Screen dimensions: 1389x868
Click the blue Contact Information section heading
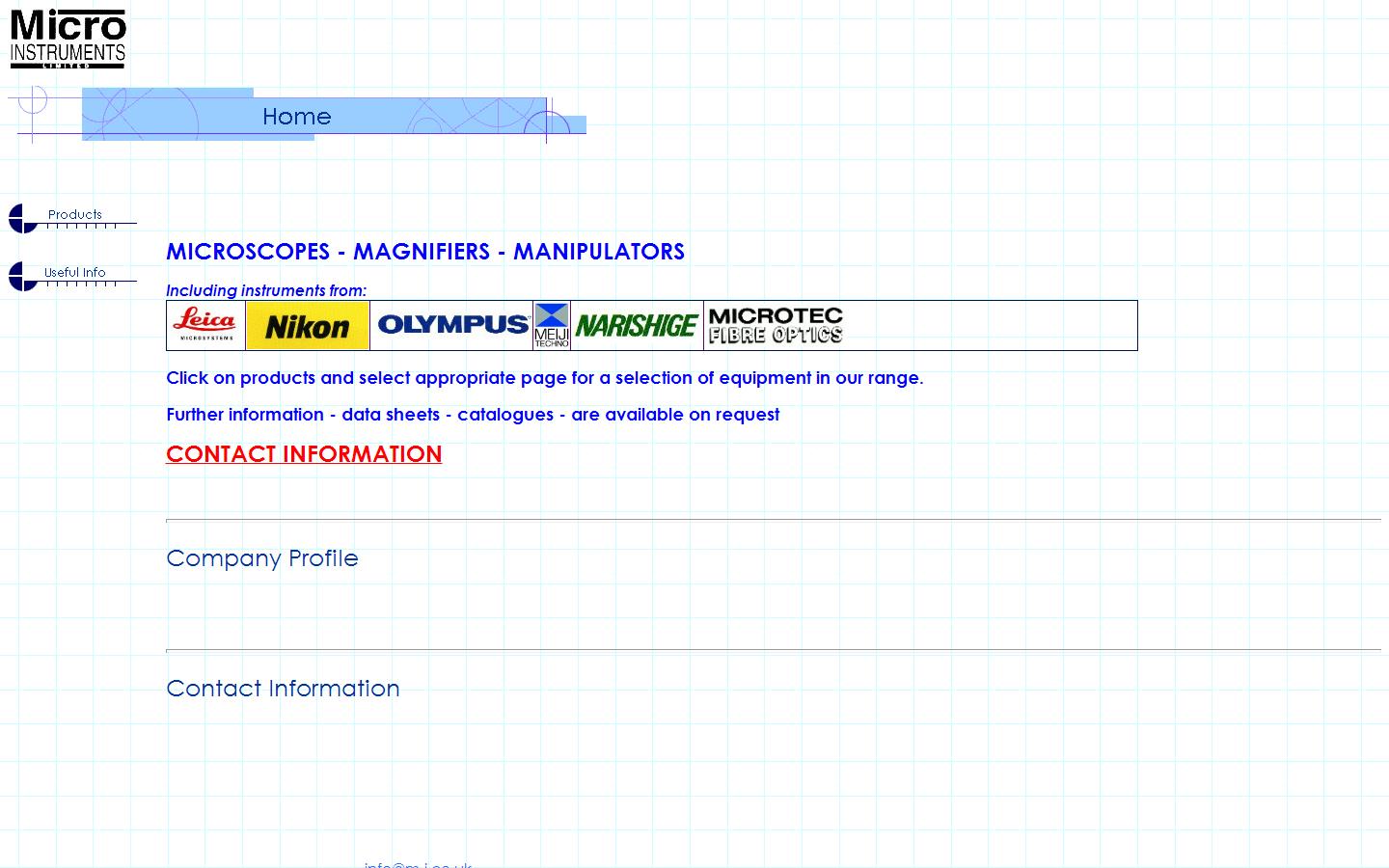[283, 689]
